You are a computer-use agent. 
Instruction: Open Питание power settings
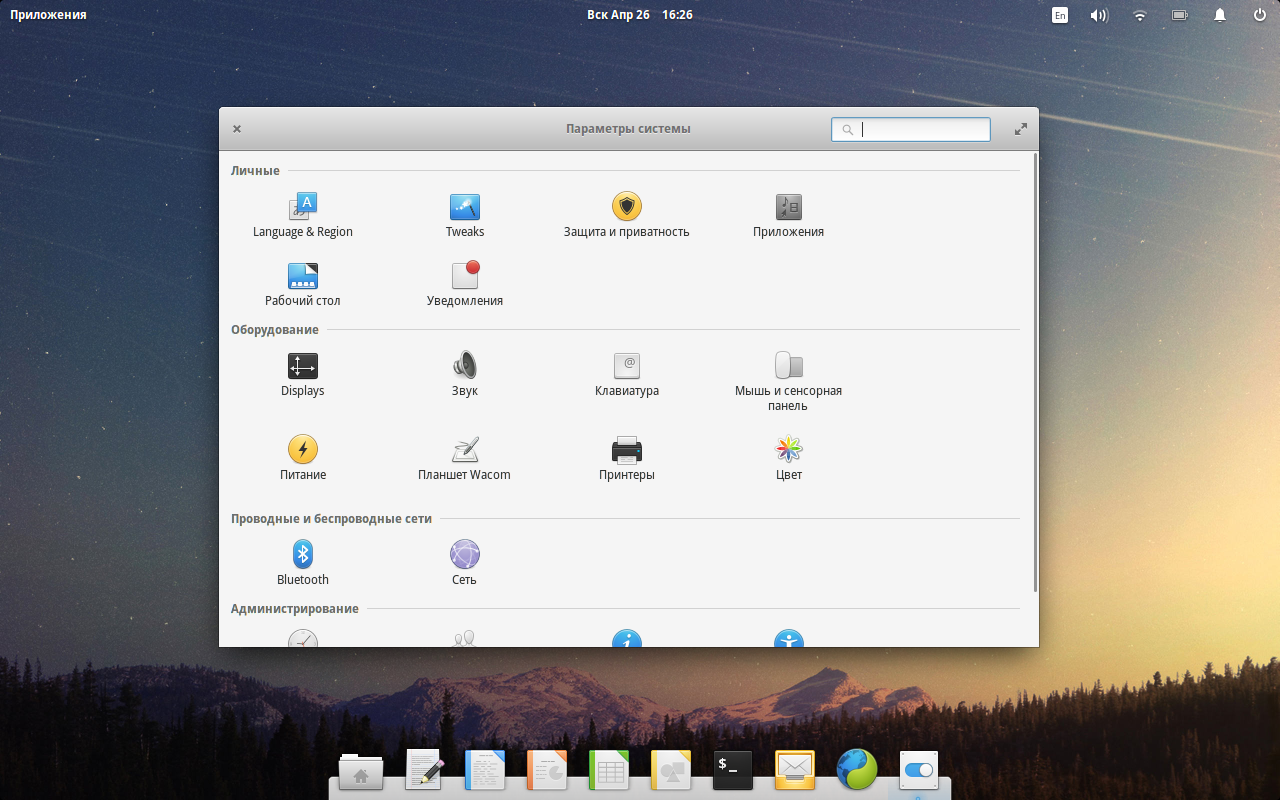303,450
